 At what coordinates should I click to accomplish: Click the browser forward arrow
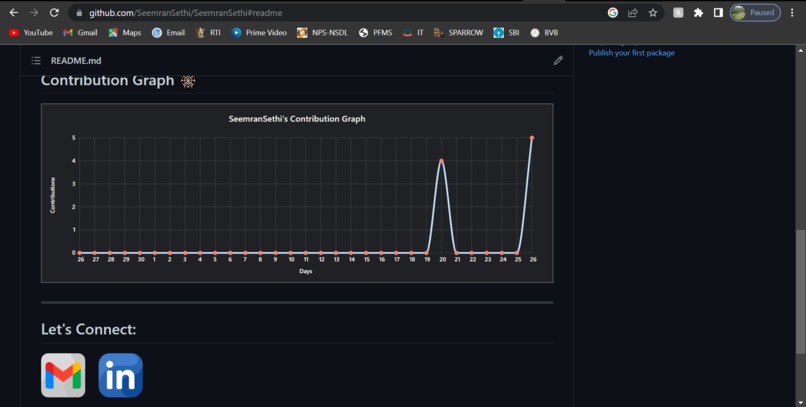point(34,13)
